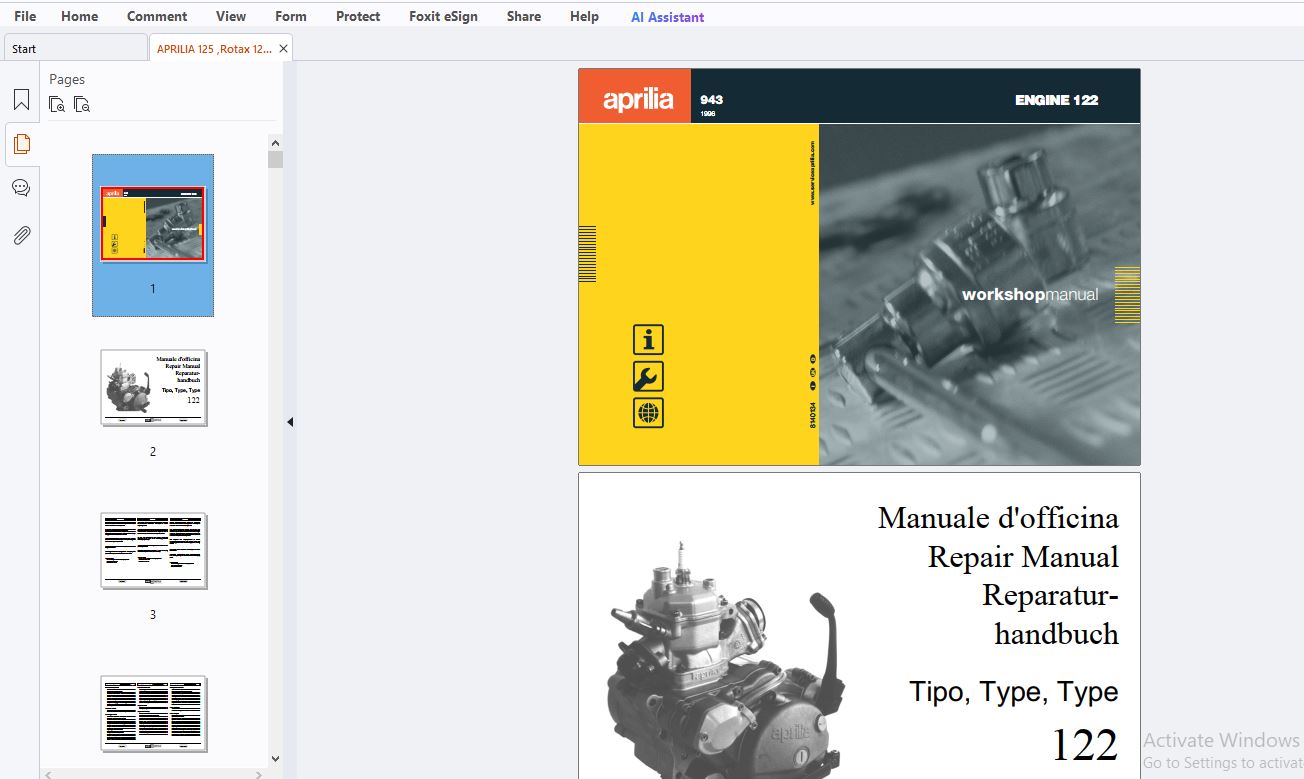Click the 'Repair Manual' text line
The width and height of the screenshot is (1304, 779).
(1023, 557)
